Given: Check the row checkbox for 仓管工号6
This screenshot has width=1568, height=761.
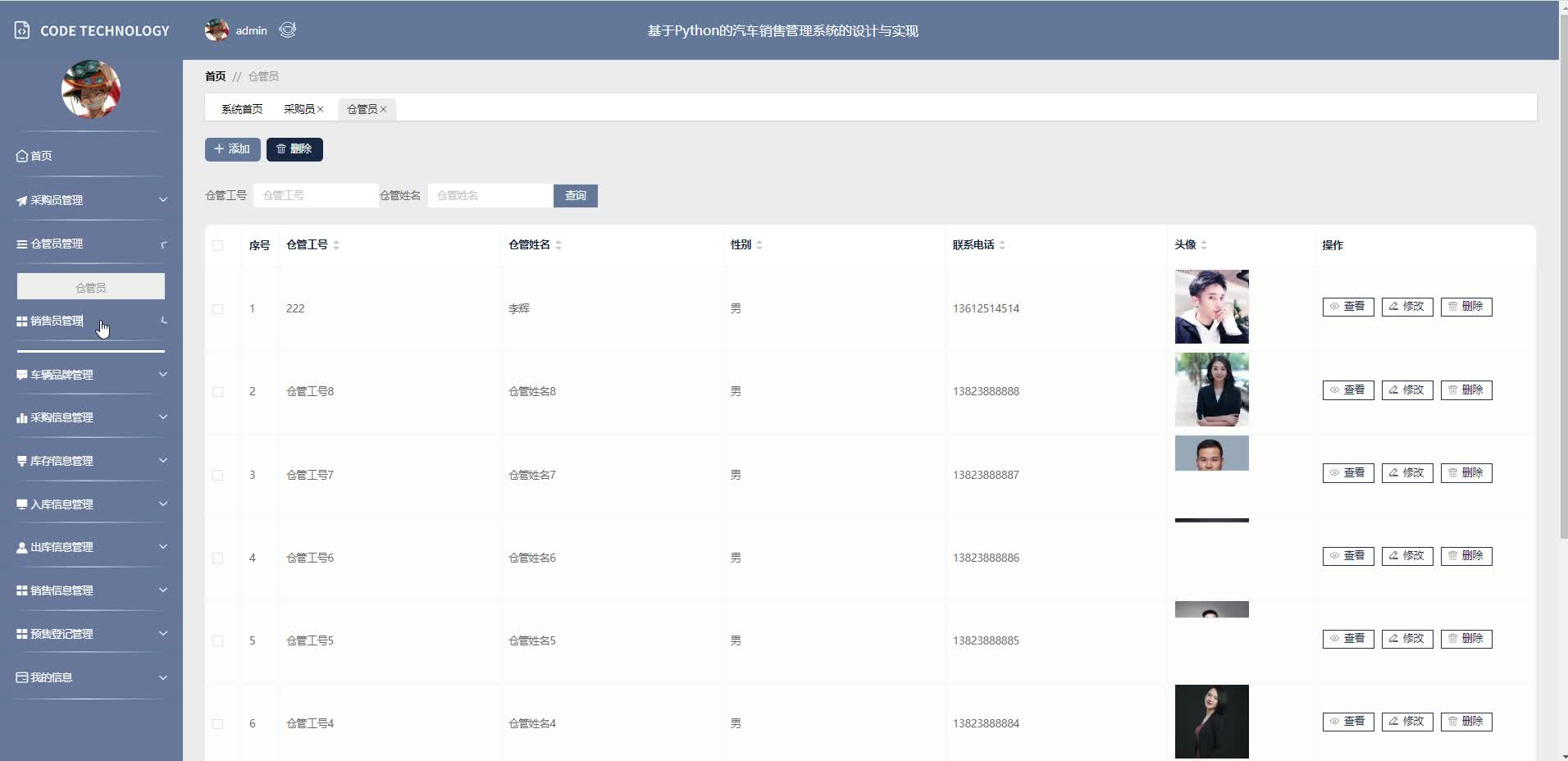Looking at the screenshot, I should (217, 558).
